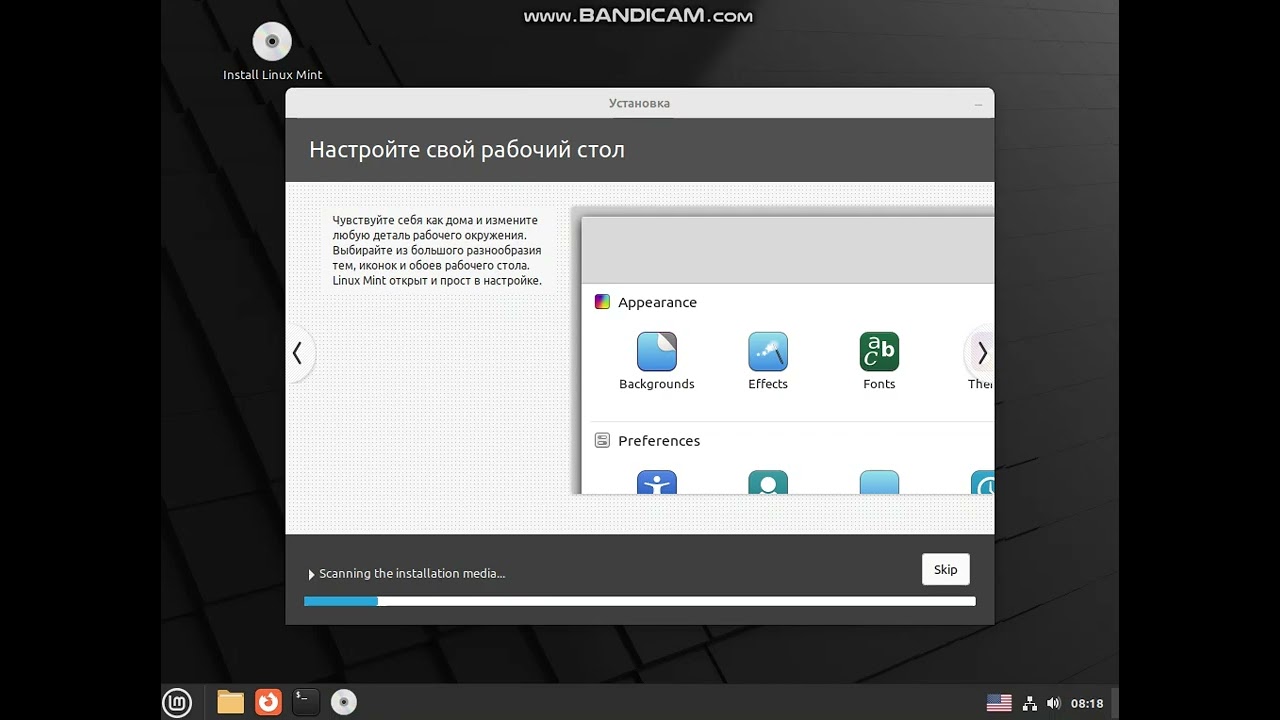Open the Linux Mint start menu
The image size is (1280, 720).
click(x=177, y=703)
